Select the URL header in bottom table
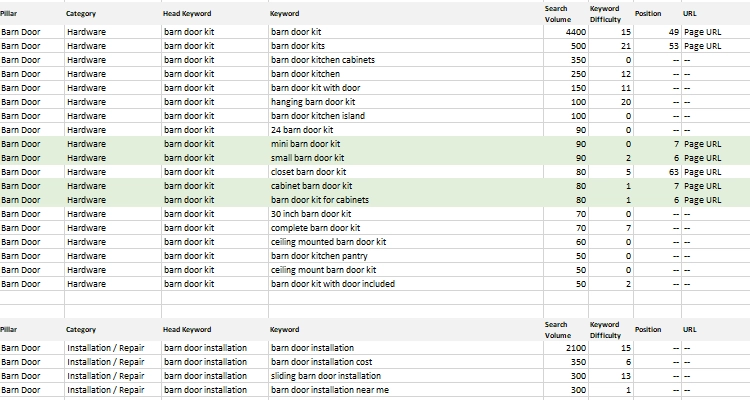750x400 pixels. click(690, 329)
